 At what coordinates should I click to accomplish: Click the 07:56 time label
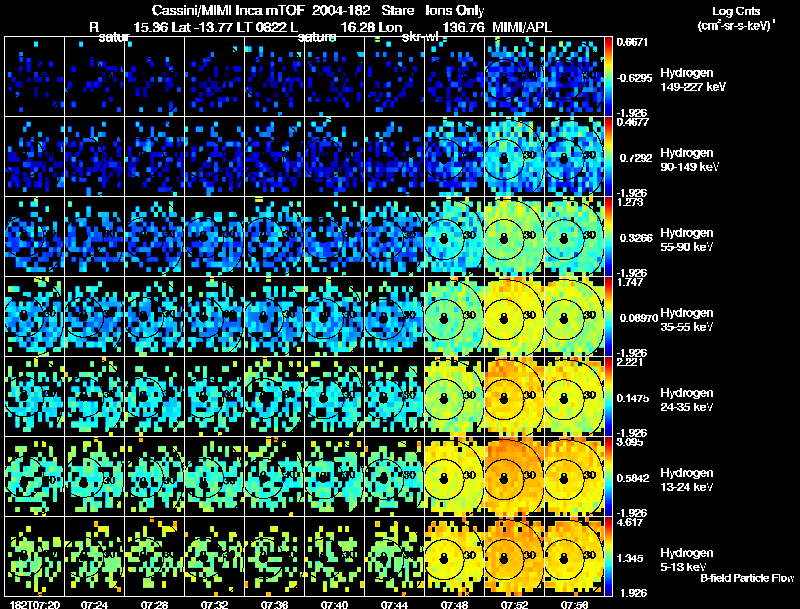(574, 604)
